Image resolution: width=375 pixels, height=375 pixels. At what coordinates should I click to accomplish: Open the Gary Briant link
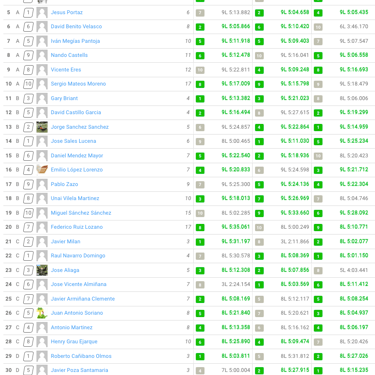[64, 98]
